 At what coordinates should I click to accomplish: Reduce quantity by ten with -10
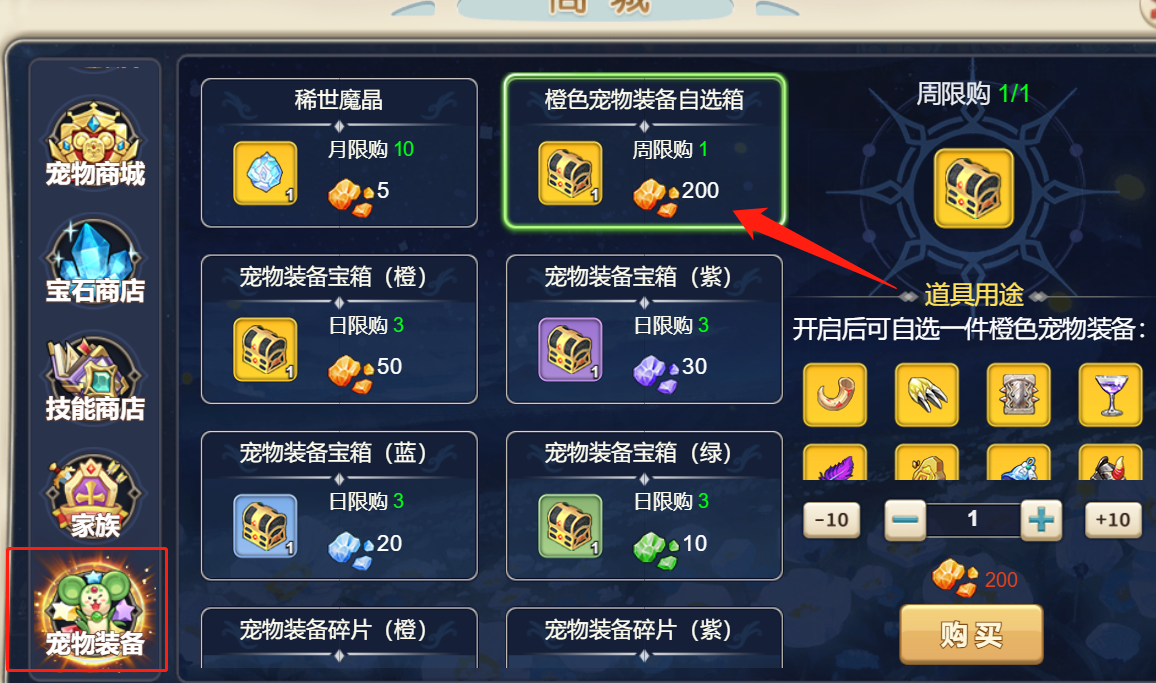(x=832, y=520)
